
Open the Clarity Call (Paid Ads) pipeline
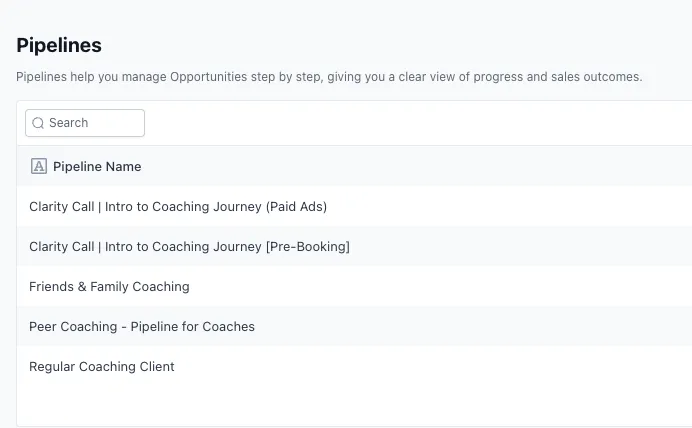point(178,207)
